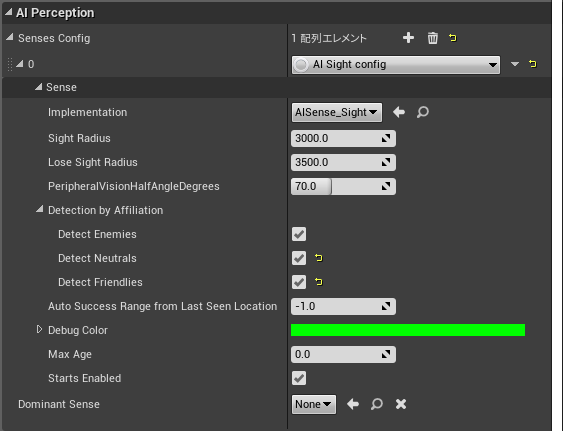Viewport: 563px width, 431px height.
Task: Click the Sight Radius property label
Action: click(79, 138)
